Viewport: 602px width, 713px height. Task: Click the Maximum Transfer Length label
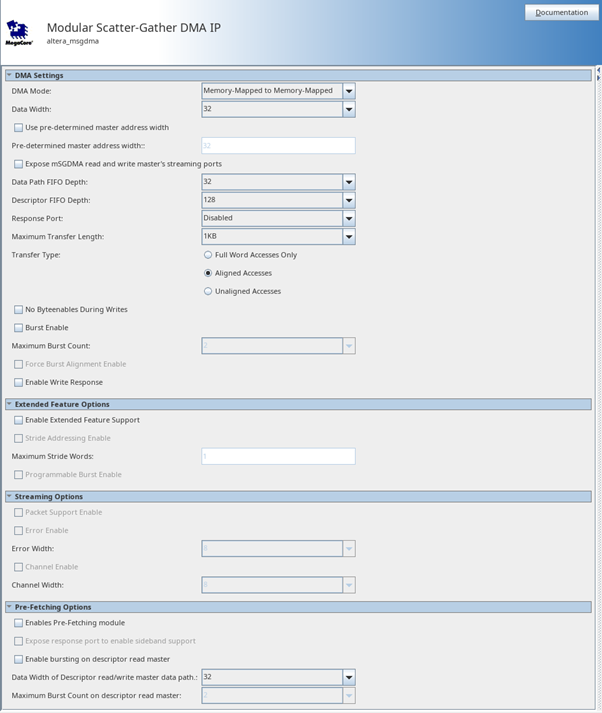(x=58, y=236)
